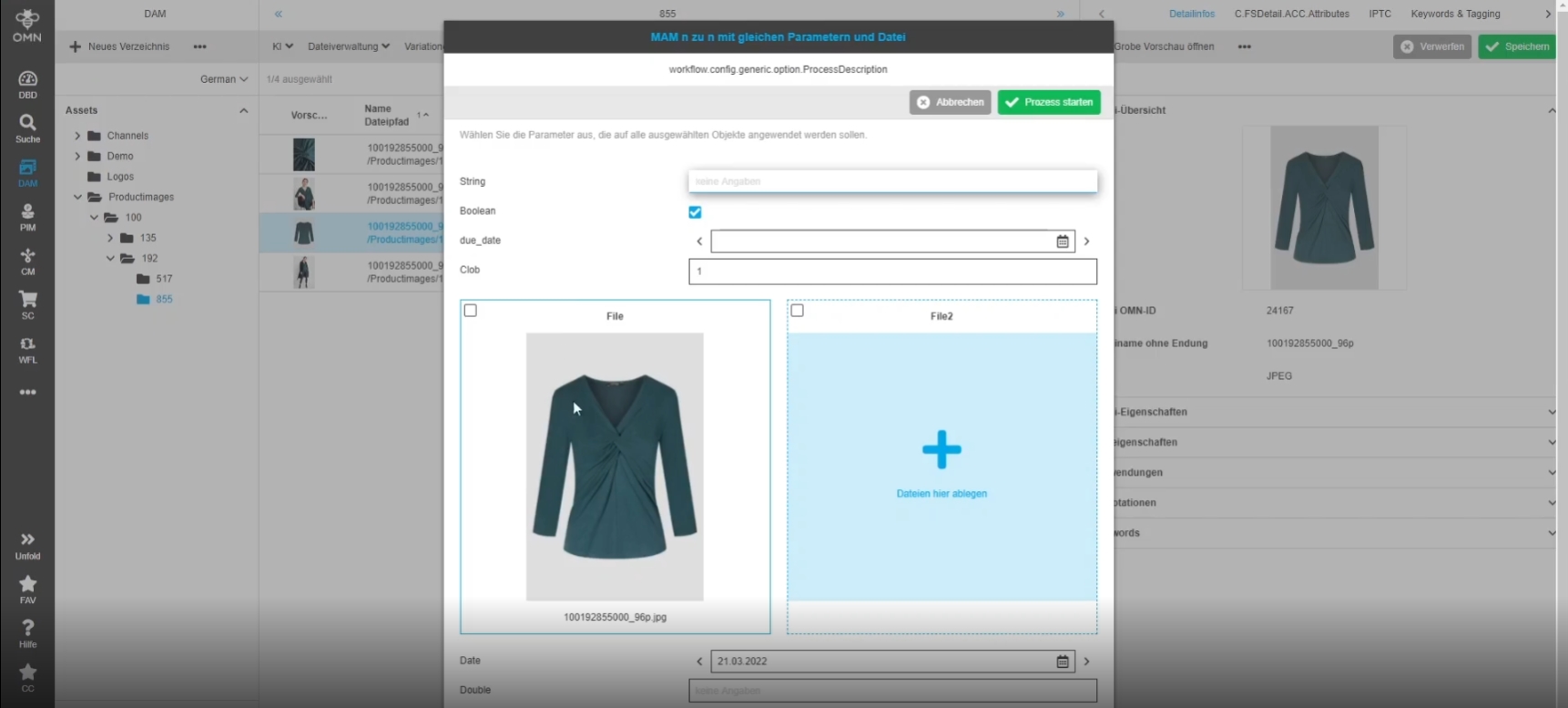Open the WFL workflow icon
Image resolution: width=1568 pixels, height=708 pixels.
pos(27,350)
